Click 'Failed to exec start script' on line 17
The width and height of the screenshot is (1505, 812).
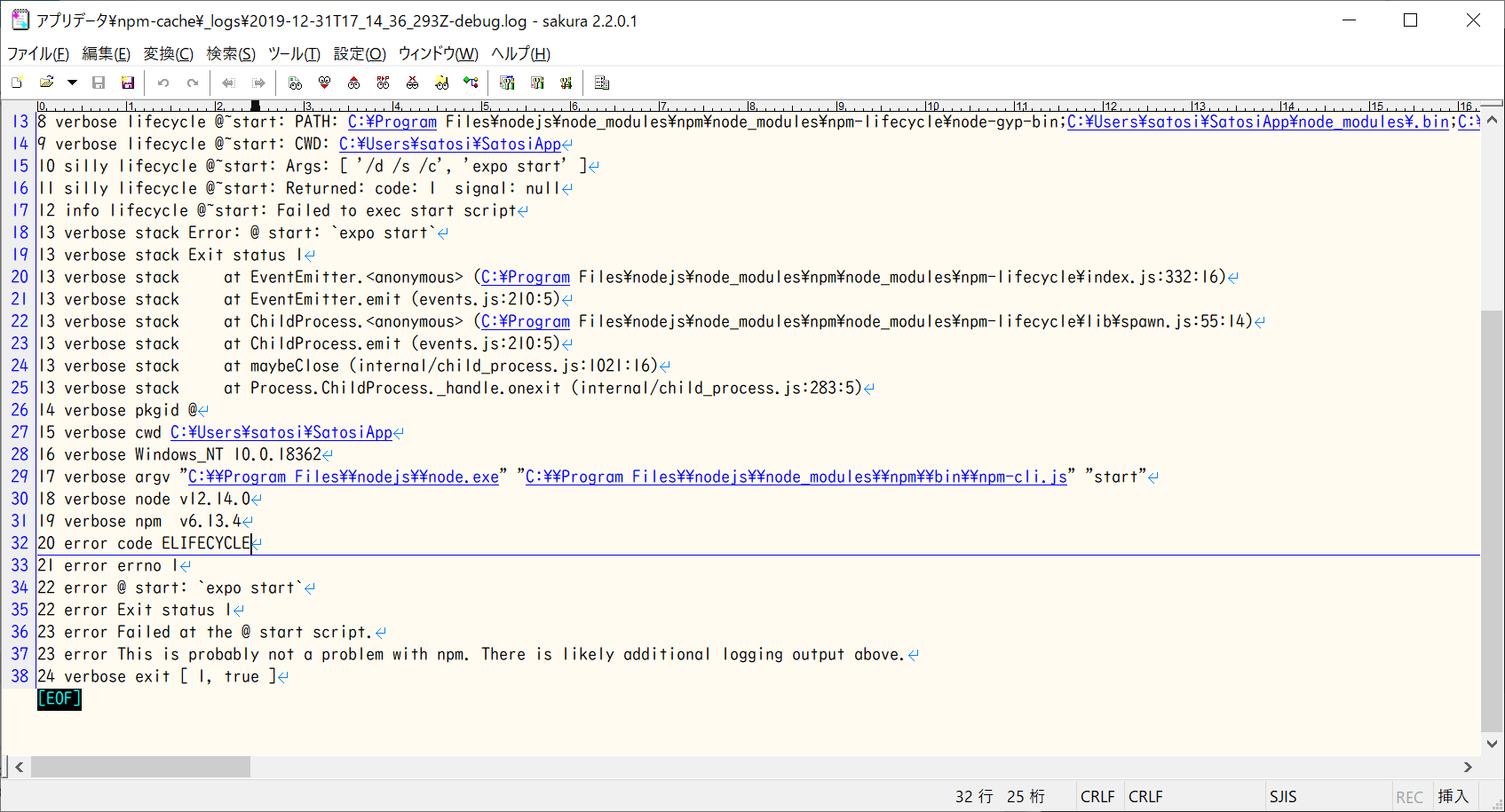pyautogui.click(x=397, y=210)
